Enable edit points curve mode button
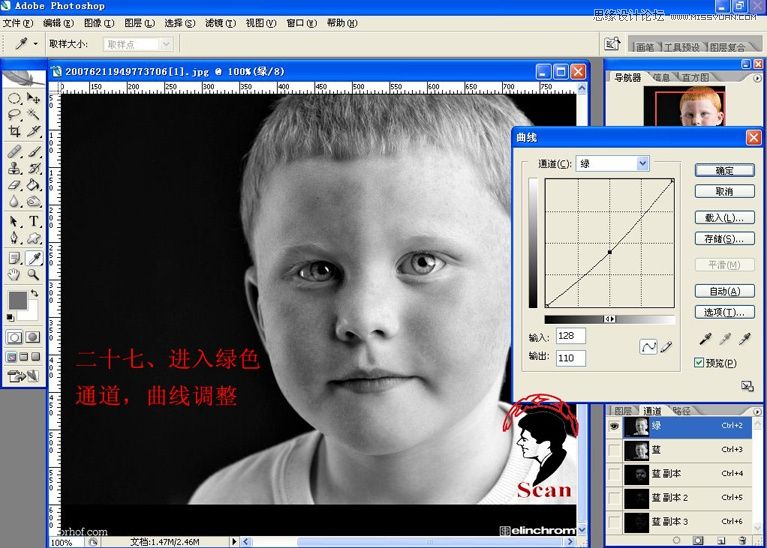The width and height of the screenshot is (767, 548). click(648, 347)
